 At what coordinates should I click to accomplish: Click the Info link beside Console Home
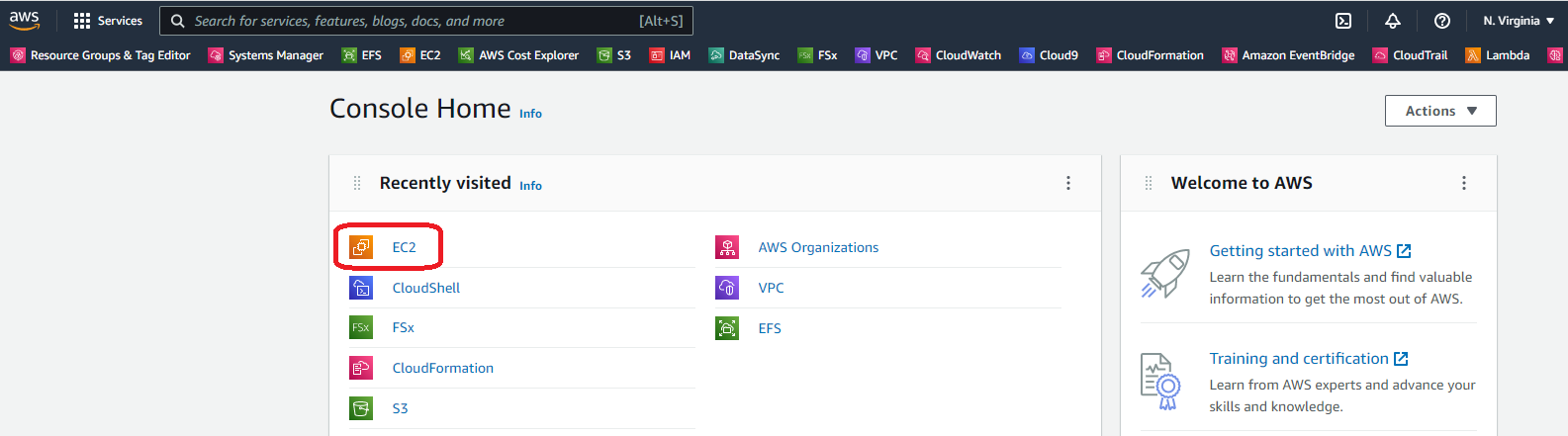tap(530, 114)
